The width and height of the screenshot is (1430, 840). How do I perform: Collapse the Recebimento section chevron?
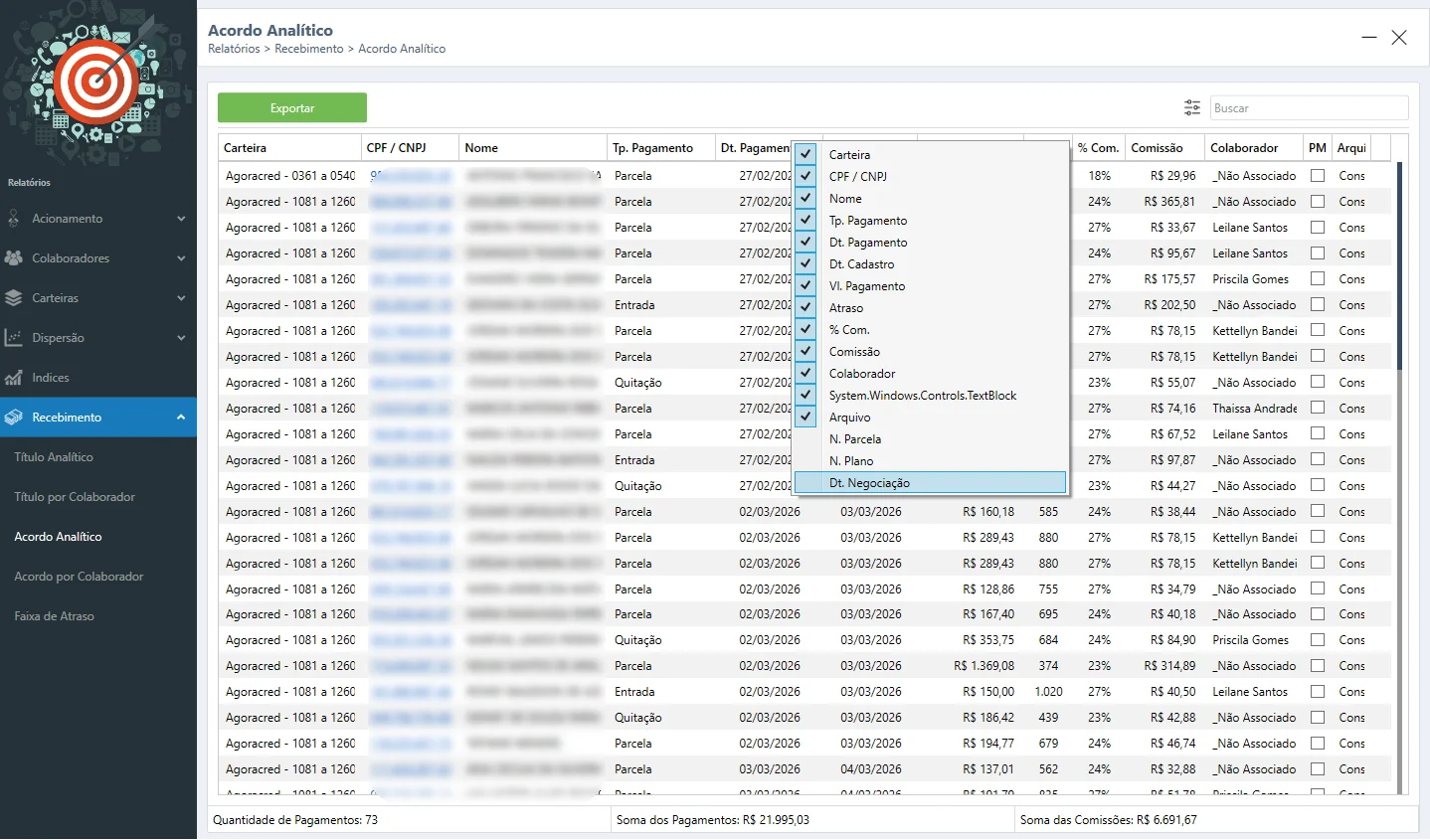(x=181, y=418)
